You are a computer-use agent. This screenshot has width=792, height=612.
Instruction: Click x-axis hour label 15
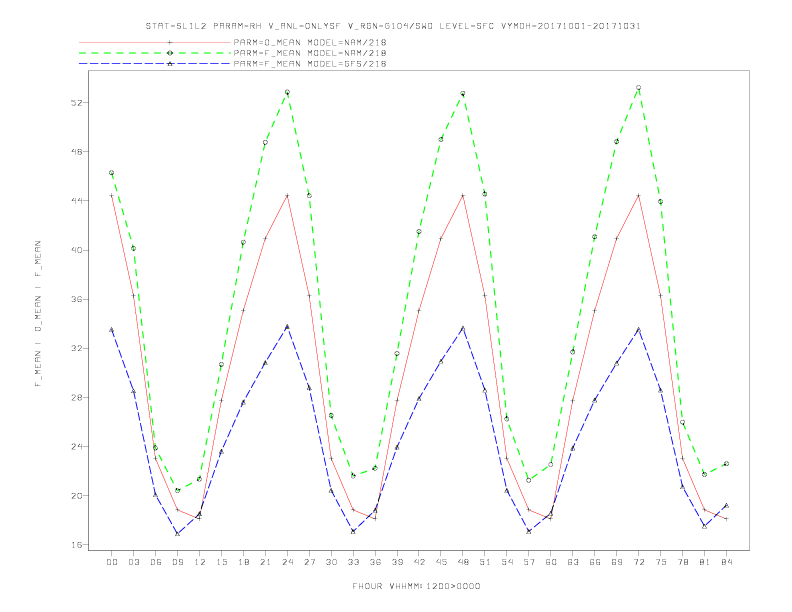tap(221, 562)
